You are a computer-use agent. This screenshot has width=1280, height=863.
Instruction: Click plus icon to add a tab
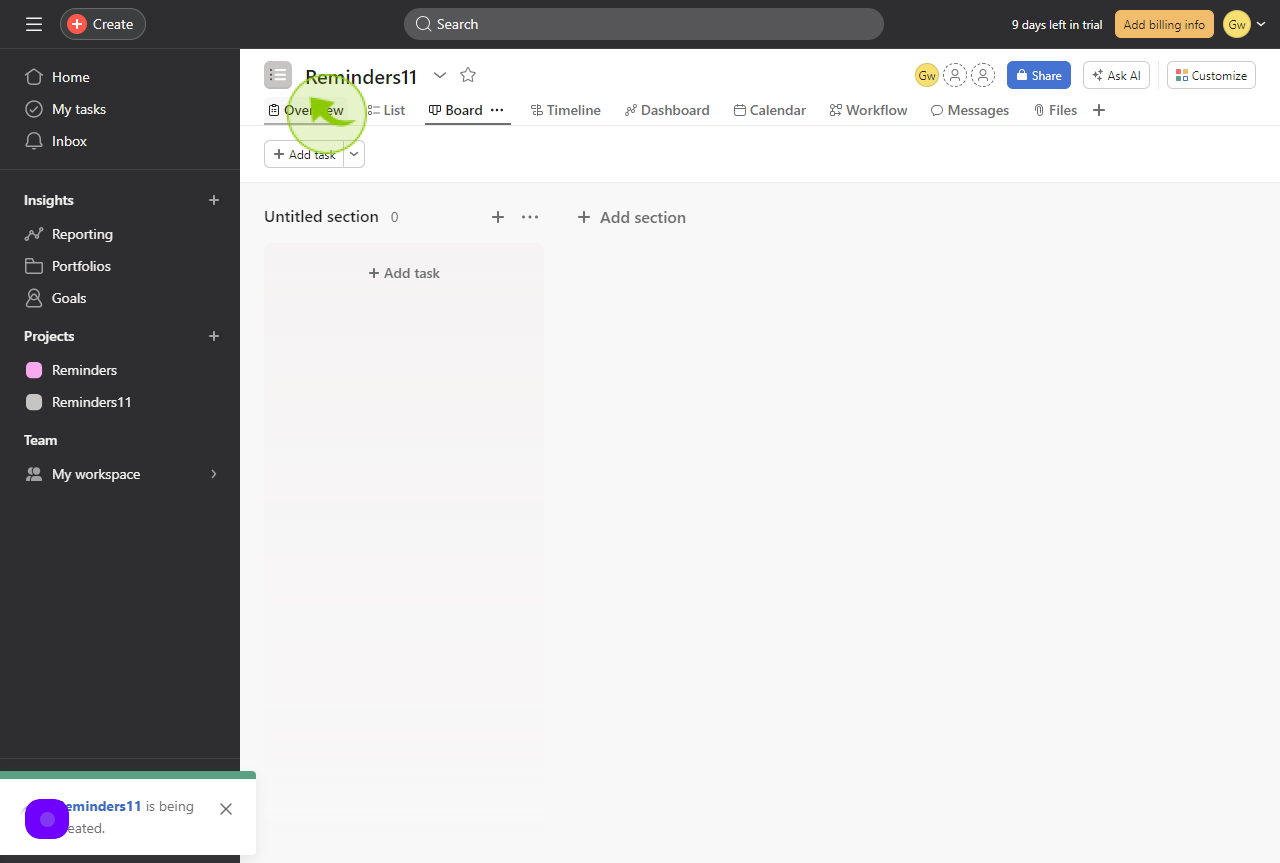1099,110
